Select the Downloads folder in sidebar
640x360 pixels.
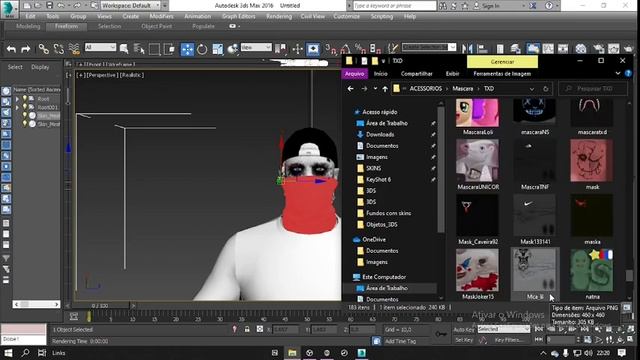coord(380,134)
